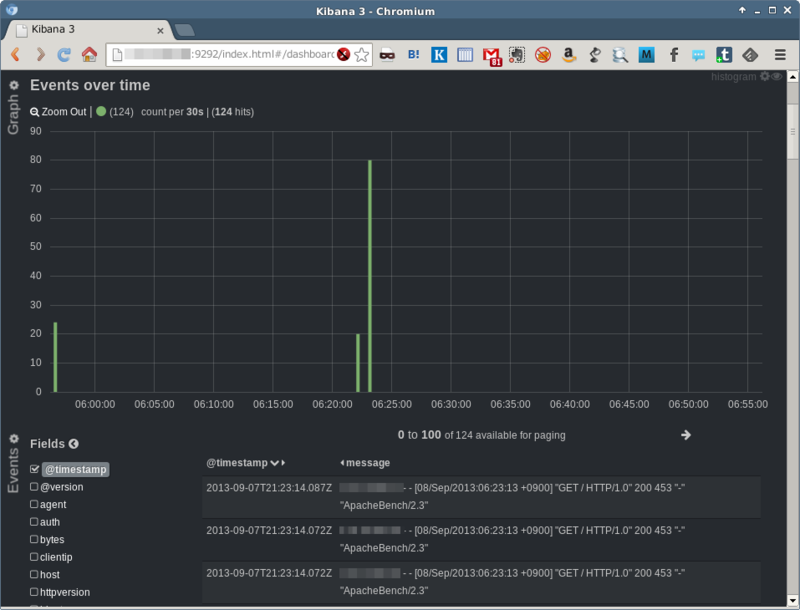Toggle @timestamp sort direction chevron
The width and height of the screenshot is (800, 610).
[x=274, y=463]
